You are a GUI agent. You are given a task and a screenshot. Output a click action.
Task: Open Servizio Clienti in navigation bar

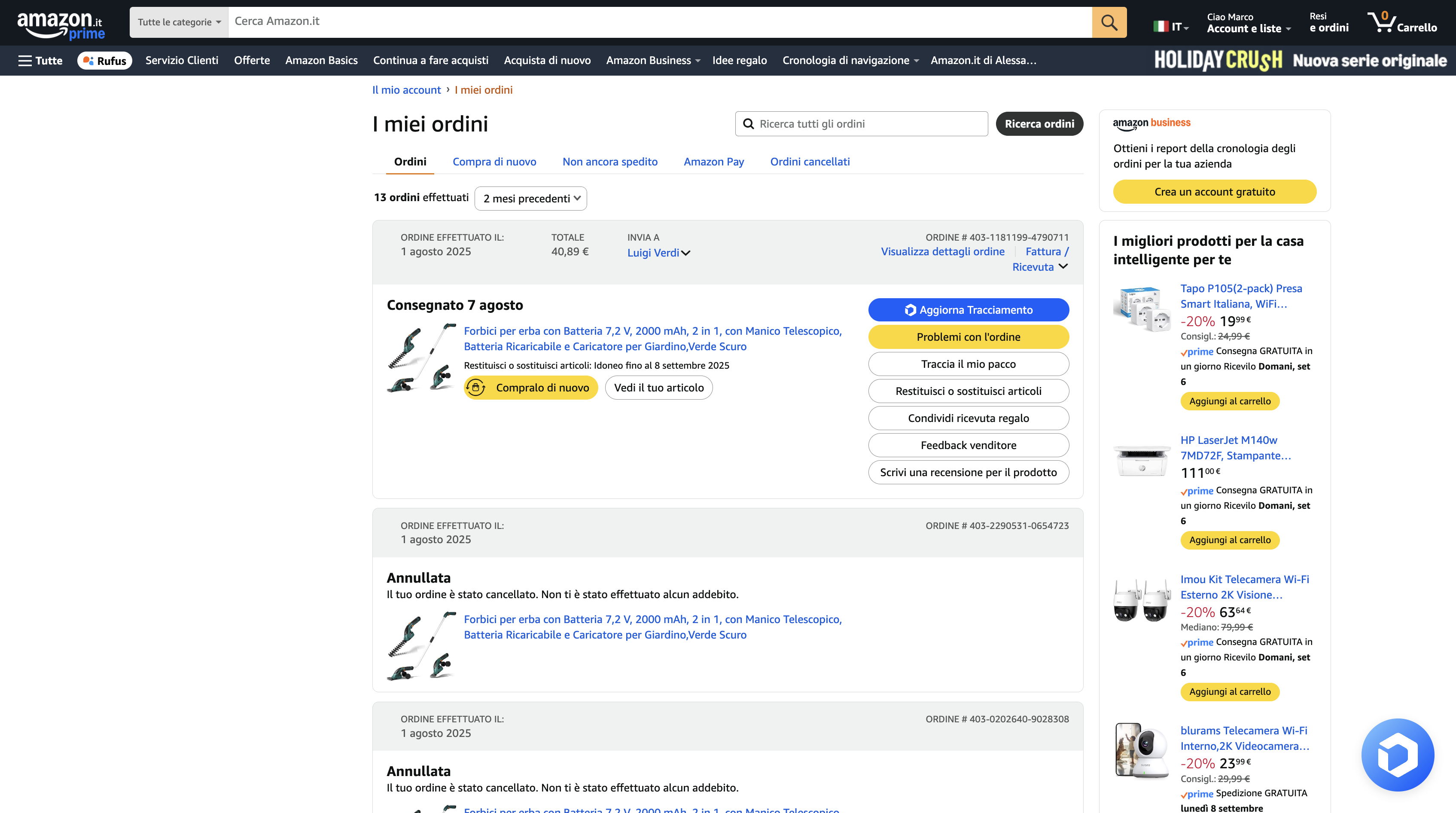[x=181, y=61]
